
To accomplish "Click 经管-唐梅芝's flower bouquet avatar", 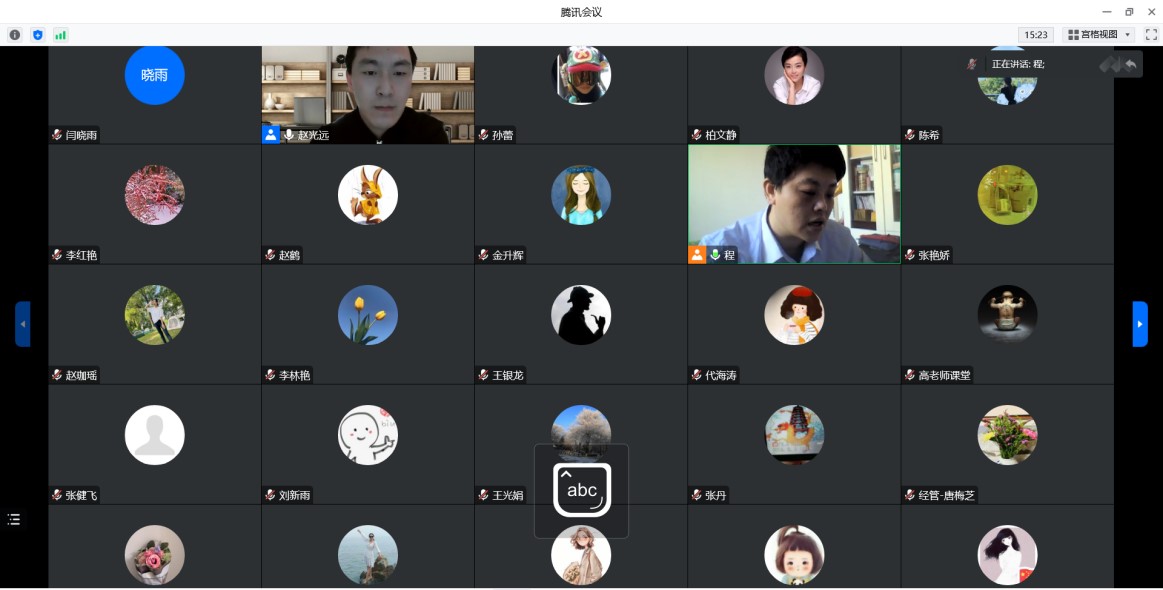I will (1007, 435).
